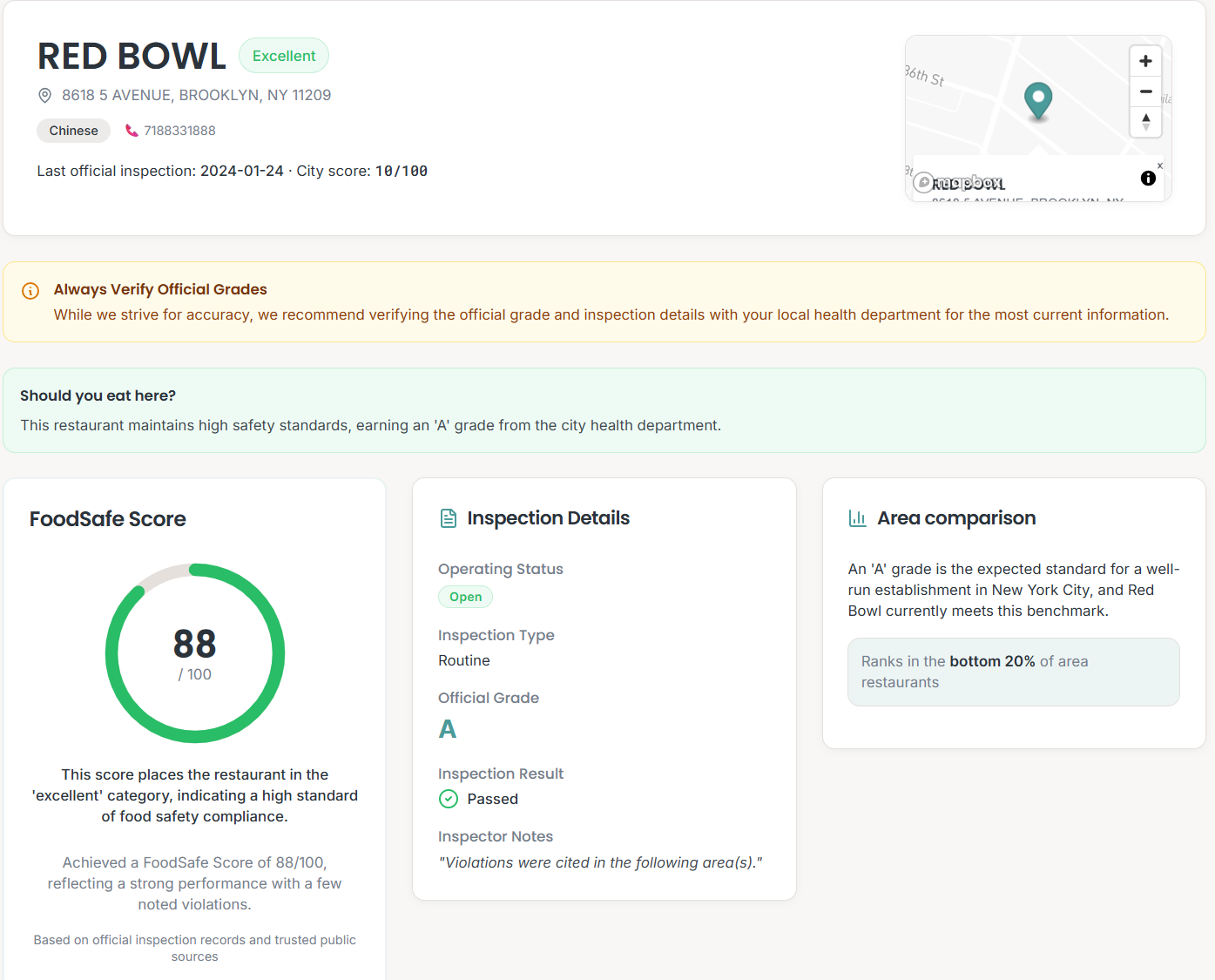
Task: Click the green Passed checkmark icon
Action: tap(449, 799)
